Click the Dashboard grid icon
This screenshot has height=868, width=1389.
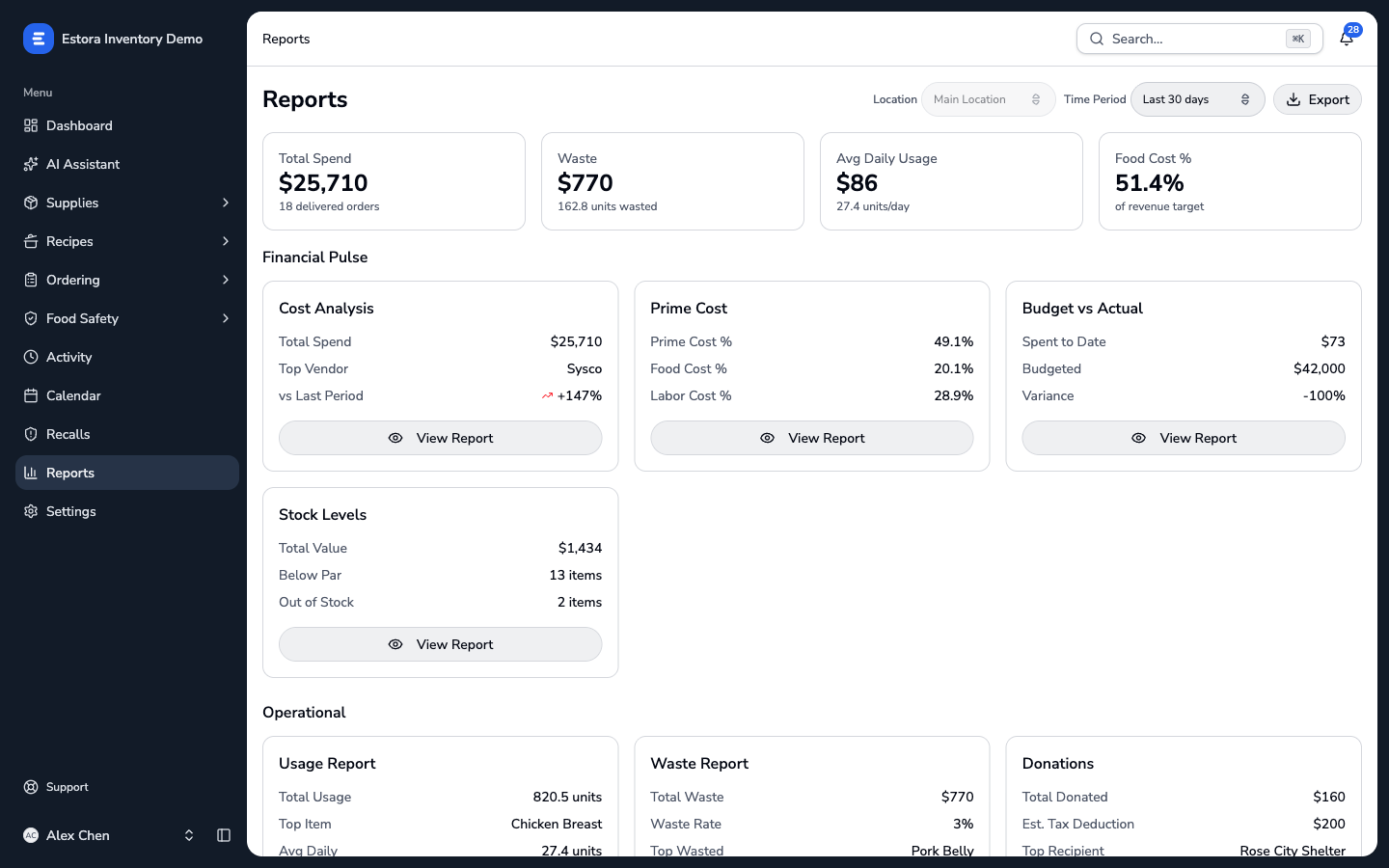(31, 125)
